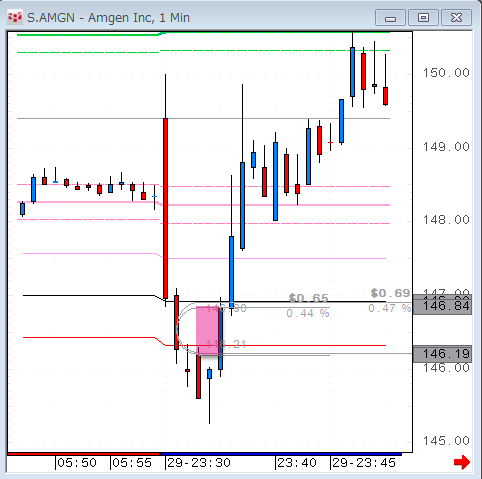
Task: Close the Amgen chart window
Action: [456, 18]
